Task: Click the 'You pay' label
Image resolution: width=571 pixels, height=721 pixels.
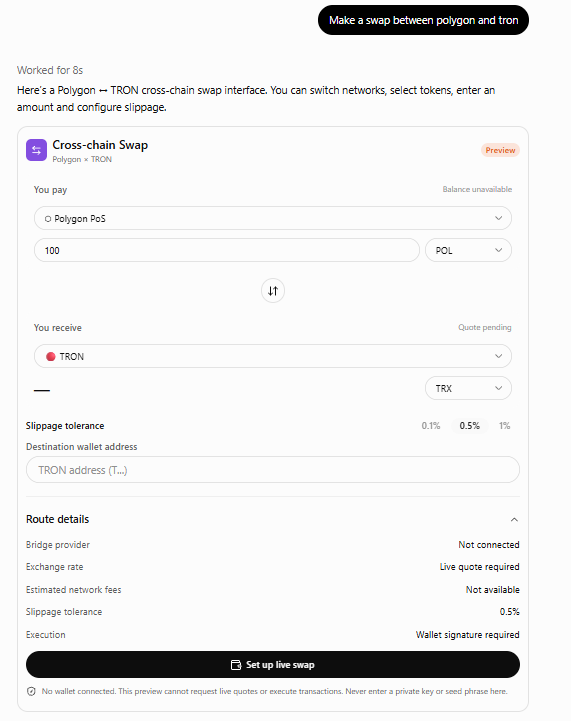Action: point(50,190)
